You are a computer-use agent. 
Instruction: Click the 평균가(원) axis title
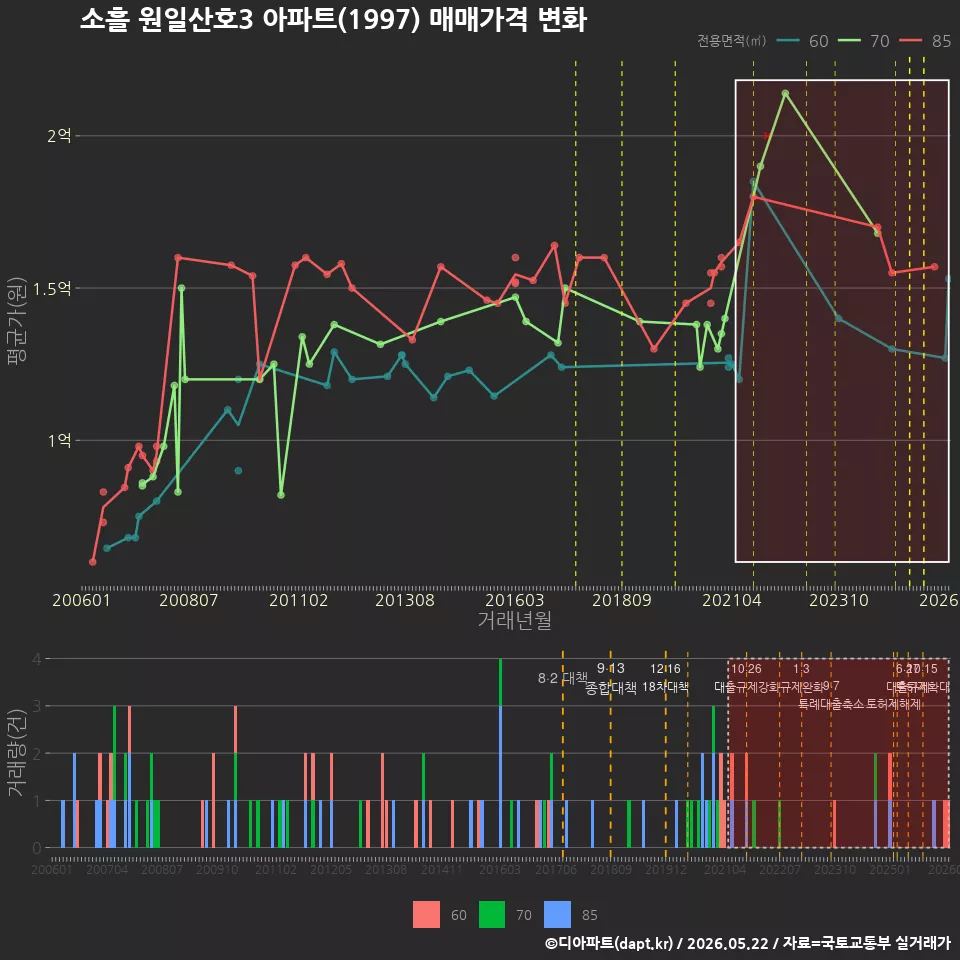click(x=17, y=321)
